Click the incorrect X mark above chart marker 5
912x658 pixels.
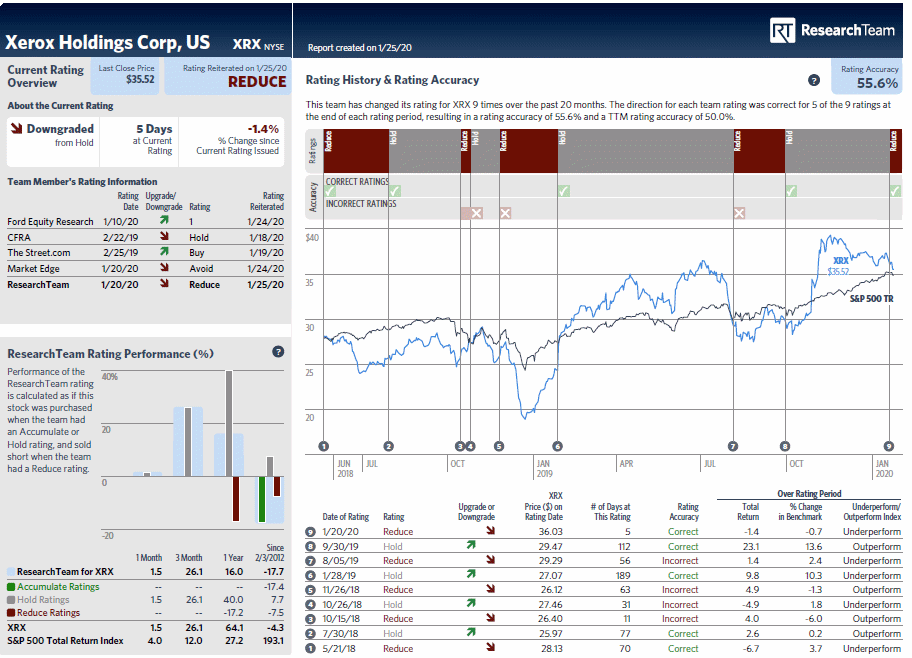pos(505,213)
